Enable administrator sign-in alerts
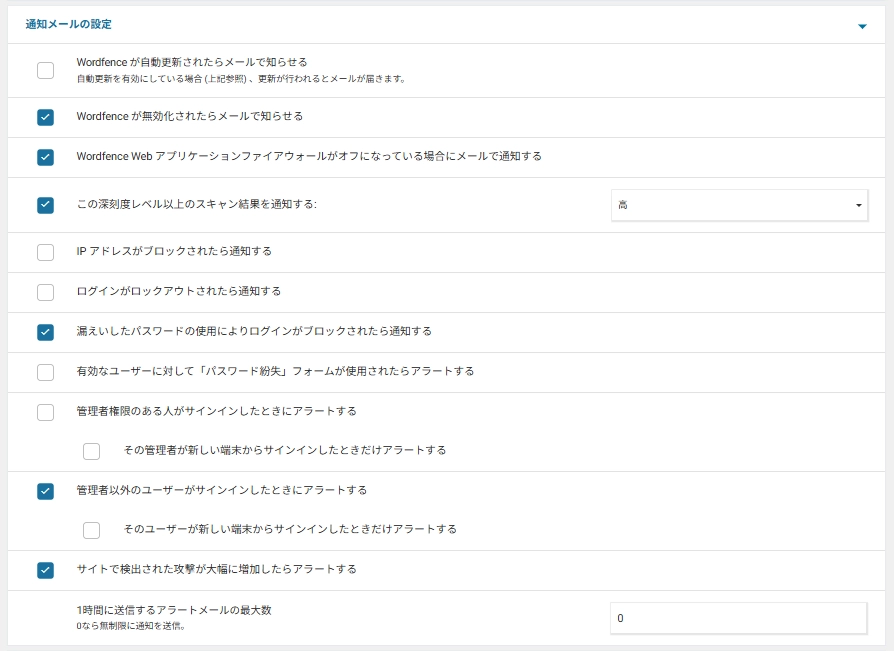This screenshot has width=894, height=651. (x=45, y=410)
